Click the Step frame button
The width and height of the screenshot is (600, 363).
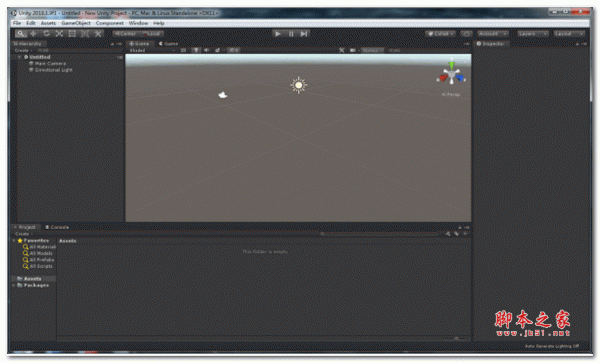click(x=304, y=34)
